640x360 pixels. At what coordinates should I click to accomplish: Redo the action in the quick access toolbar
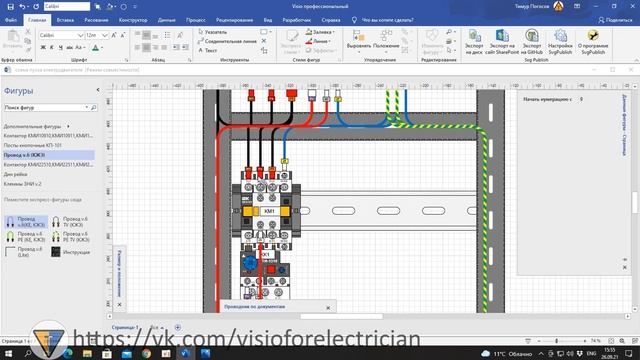[x=36, y=7]
